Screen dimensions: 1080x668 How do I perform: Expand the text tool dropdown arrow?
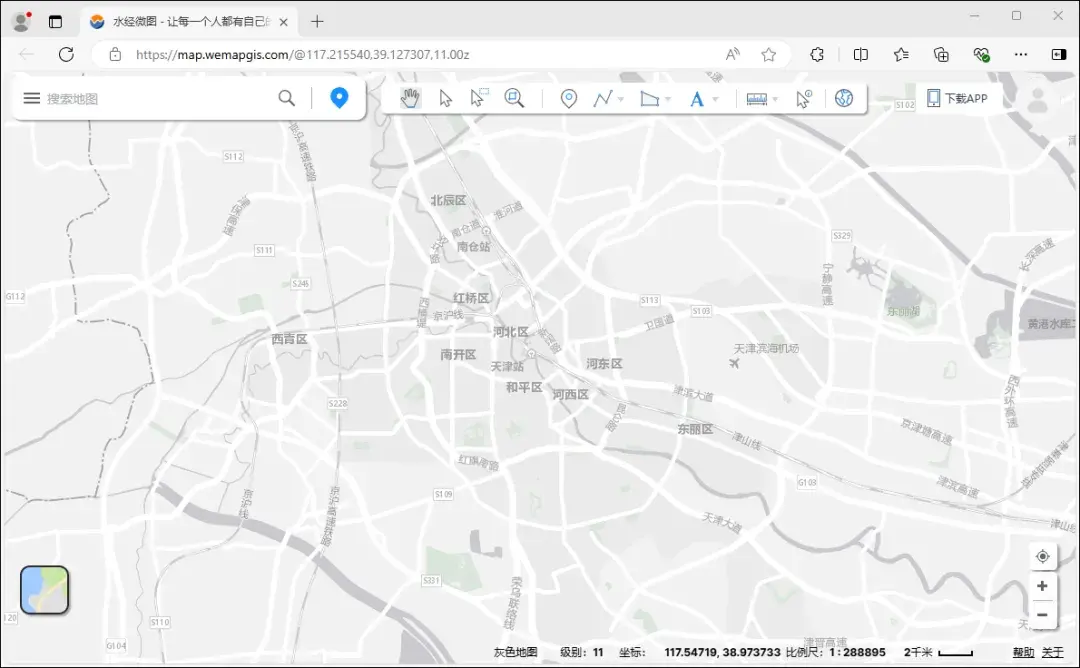(715, 100)
